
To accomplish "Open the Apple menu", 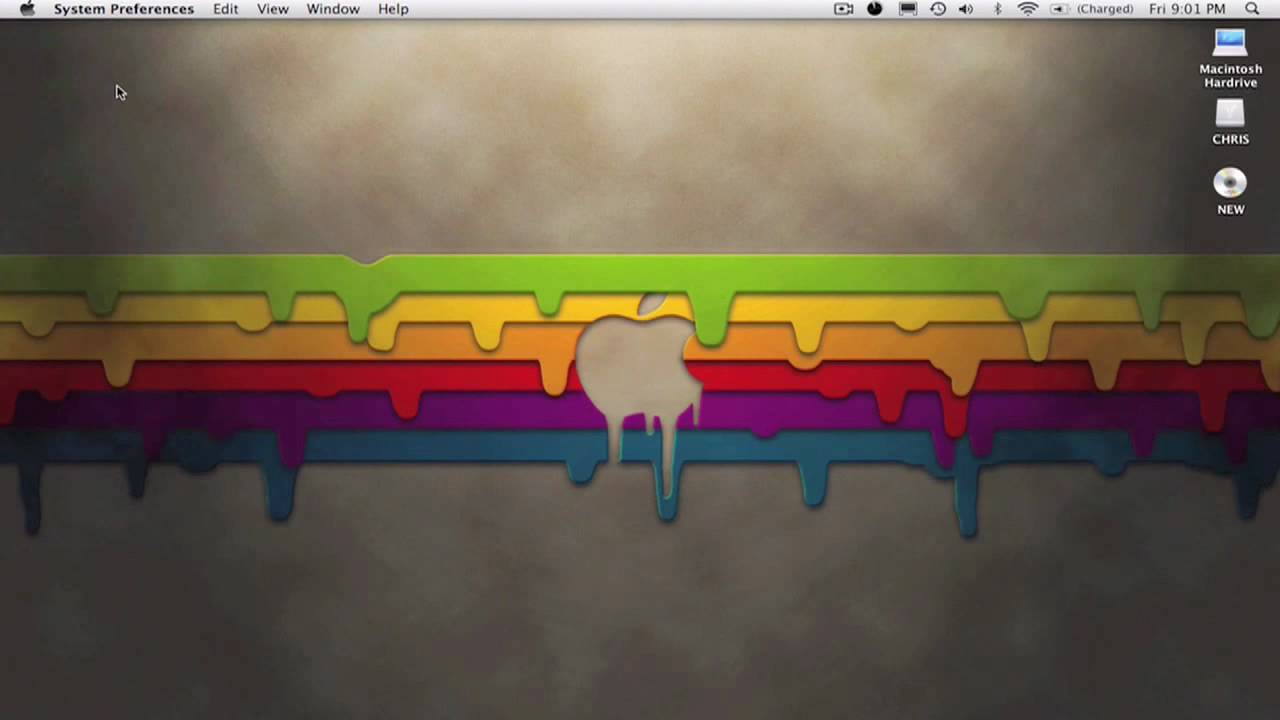I will click(28, 9).
